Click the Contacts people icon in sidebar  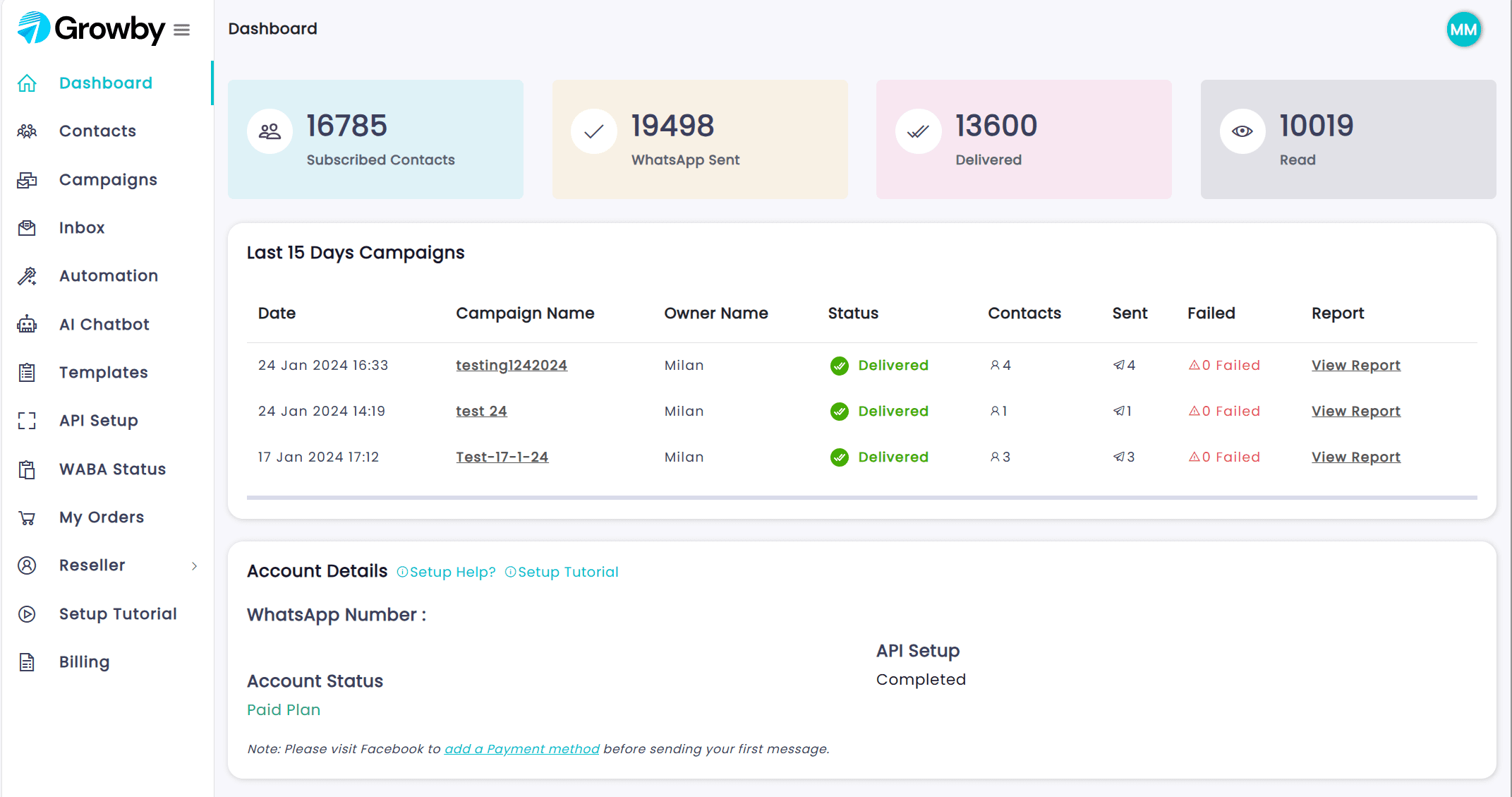point(27,131)
